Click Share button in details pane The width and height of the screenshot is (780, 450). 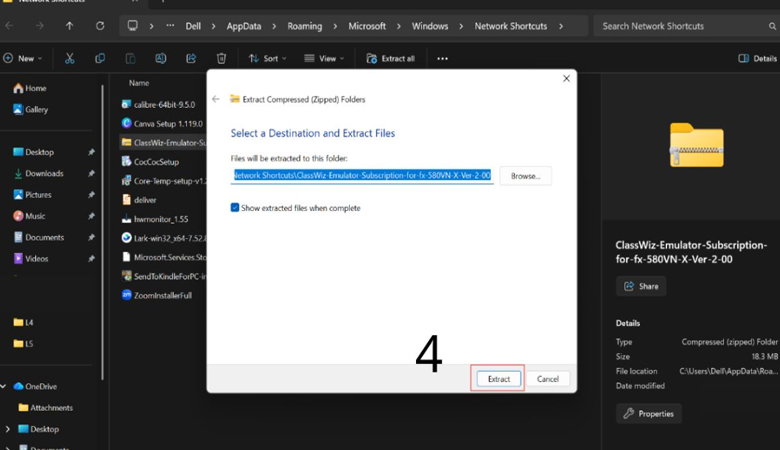tap(641, 286)
